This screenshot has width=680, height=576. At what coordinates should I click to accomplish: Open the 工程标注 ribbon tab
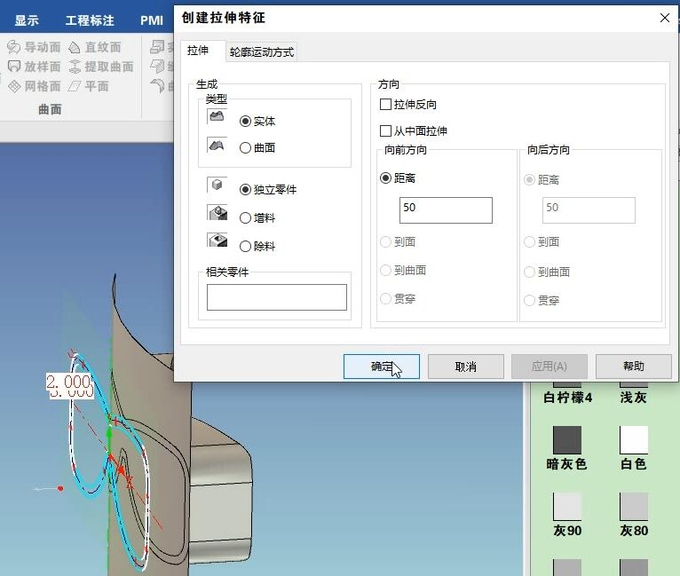tap(89, 20)
